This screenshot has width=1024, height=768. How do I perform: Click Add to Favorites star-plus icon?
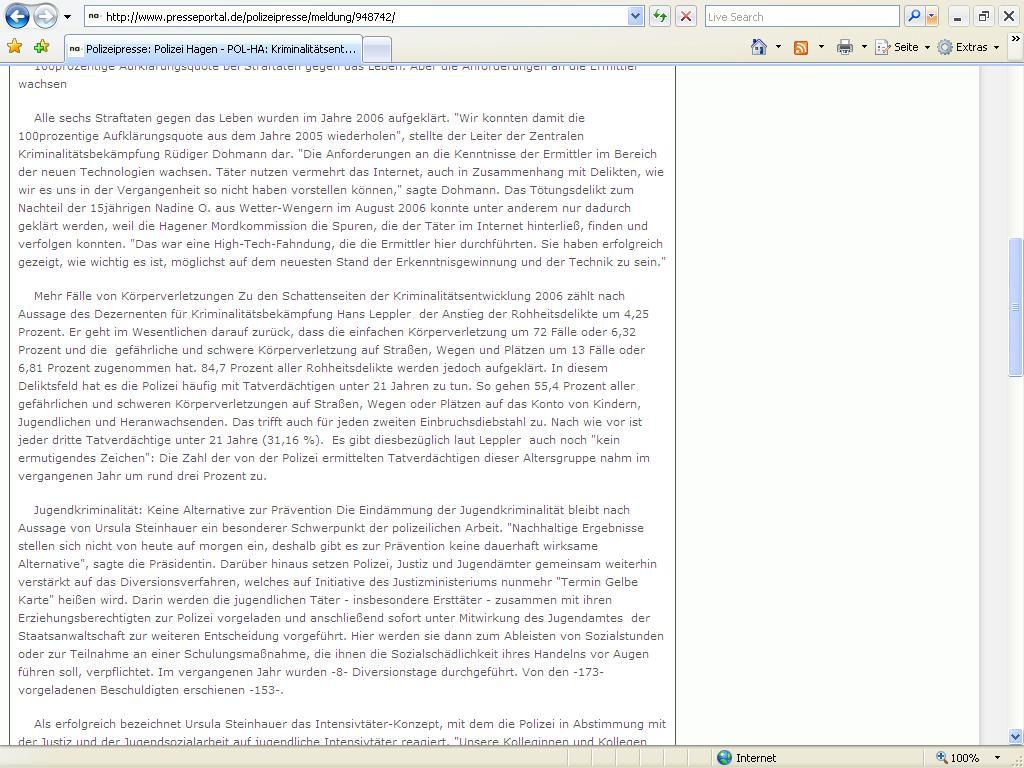[41, 46]
